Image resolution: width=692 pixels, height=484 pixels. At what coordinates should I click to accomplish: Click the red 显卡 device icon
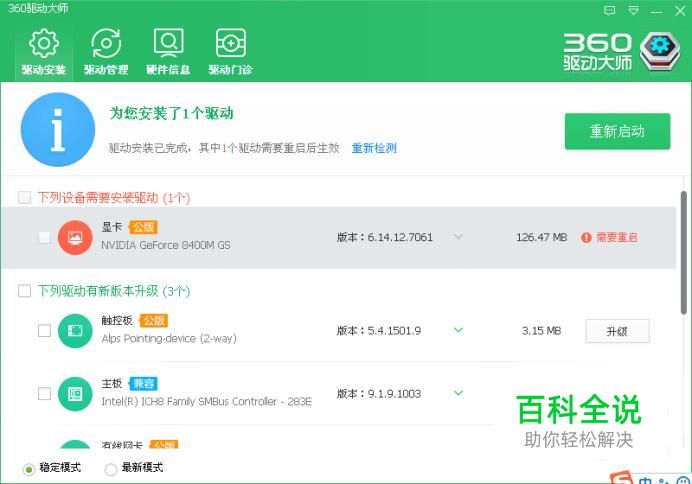75,237
